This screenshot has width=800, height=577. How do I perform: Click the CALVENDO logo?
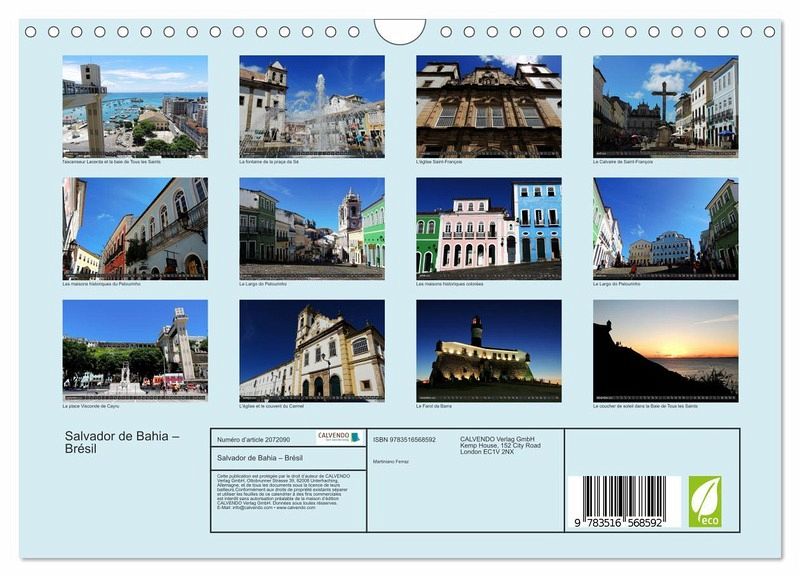tap(339, 437)
